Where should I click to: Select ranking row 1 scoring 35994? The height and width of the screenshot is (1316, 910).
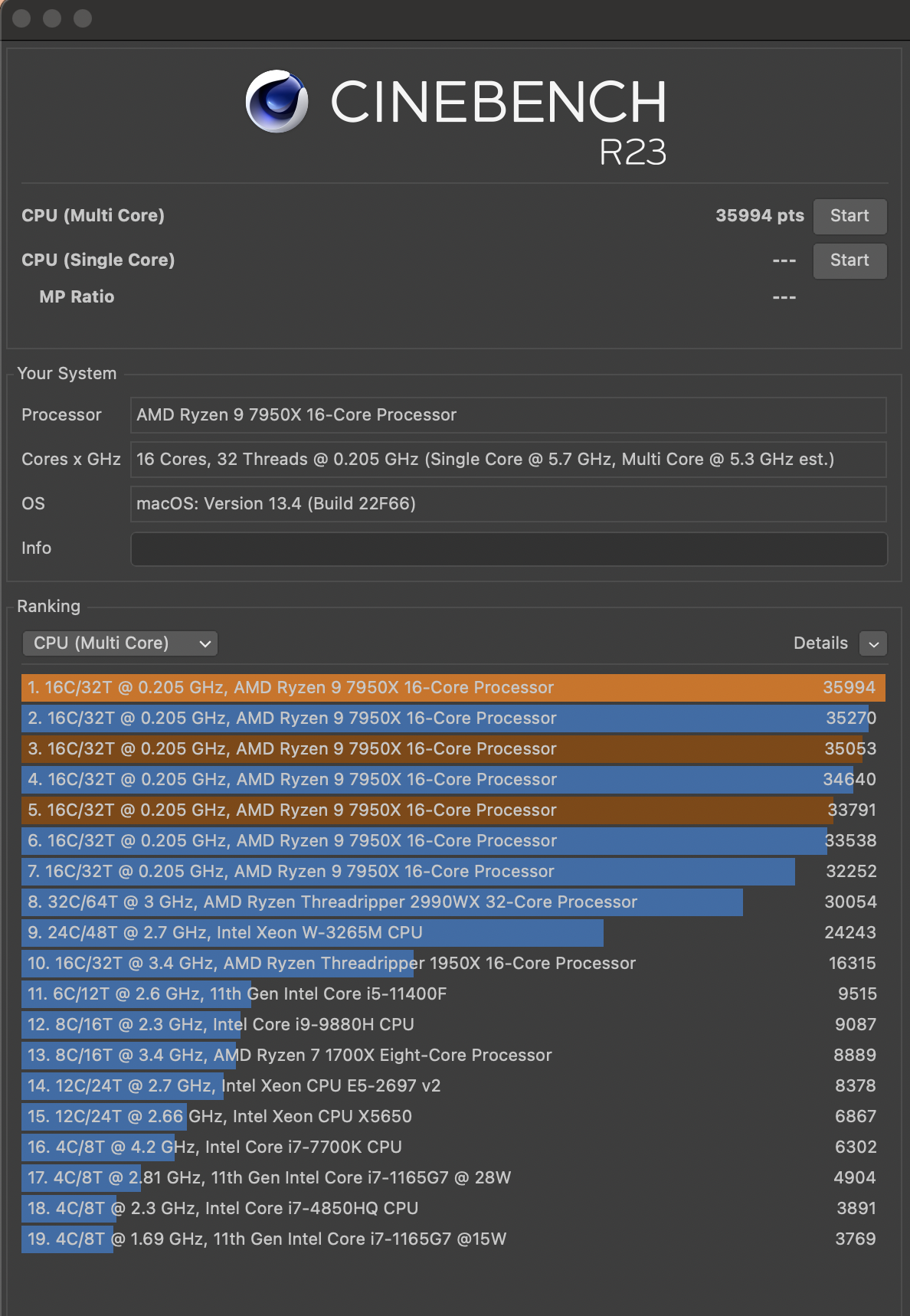(453, 688)
